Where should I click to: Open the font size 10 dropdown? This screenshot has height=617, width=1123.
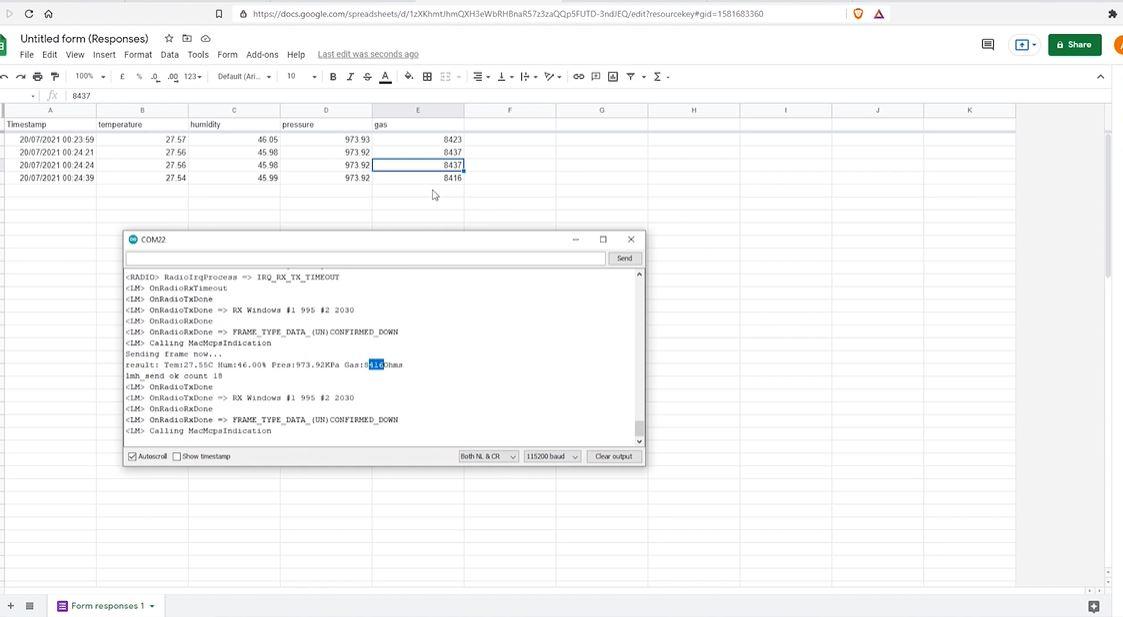pyautogui.click(x=301, y=77)
